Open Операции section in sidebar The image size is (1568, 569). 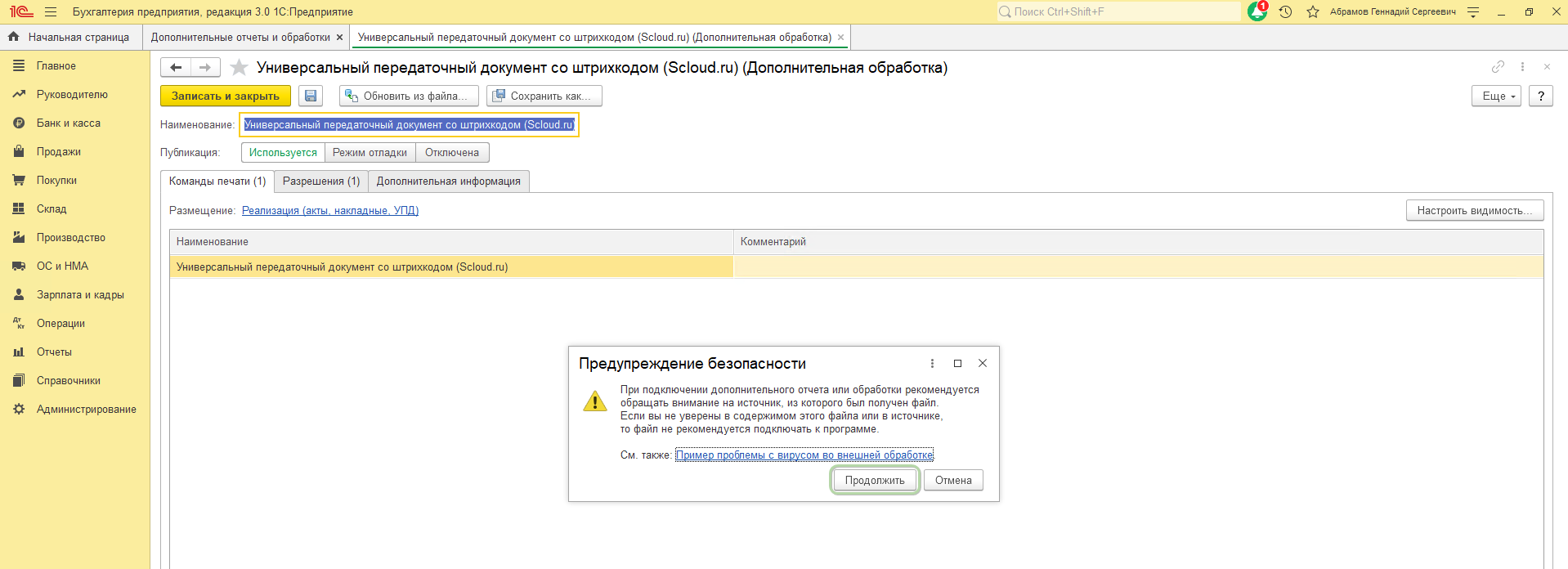(75, 324)
